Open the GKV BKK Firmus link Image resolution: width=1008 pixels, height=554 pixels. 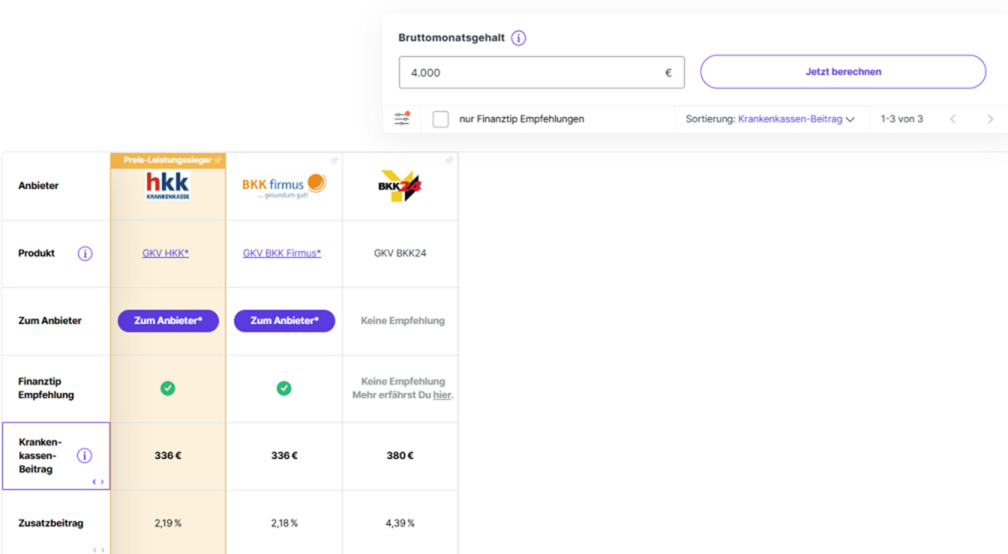282,253
